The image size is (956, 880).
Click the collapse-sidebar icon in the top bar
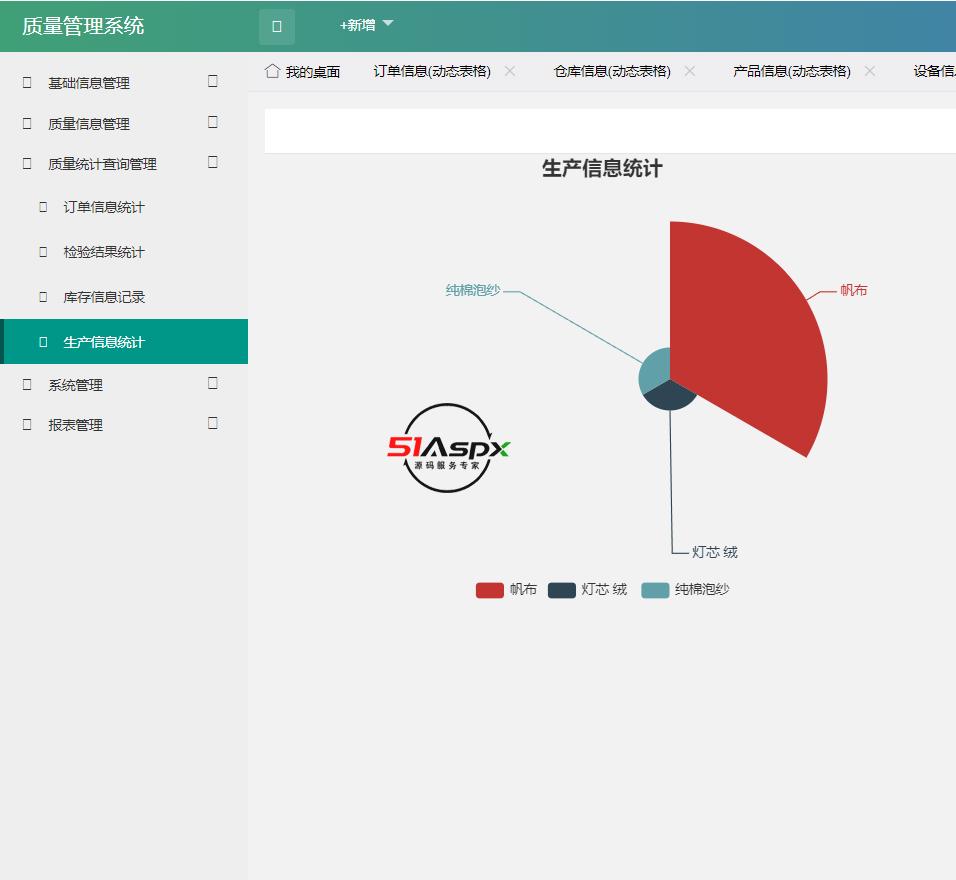[x=276, y=25]
